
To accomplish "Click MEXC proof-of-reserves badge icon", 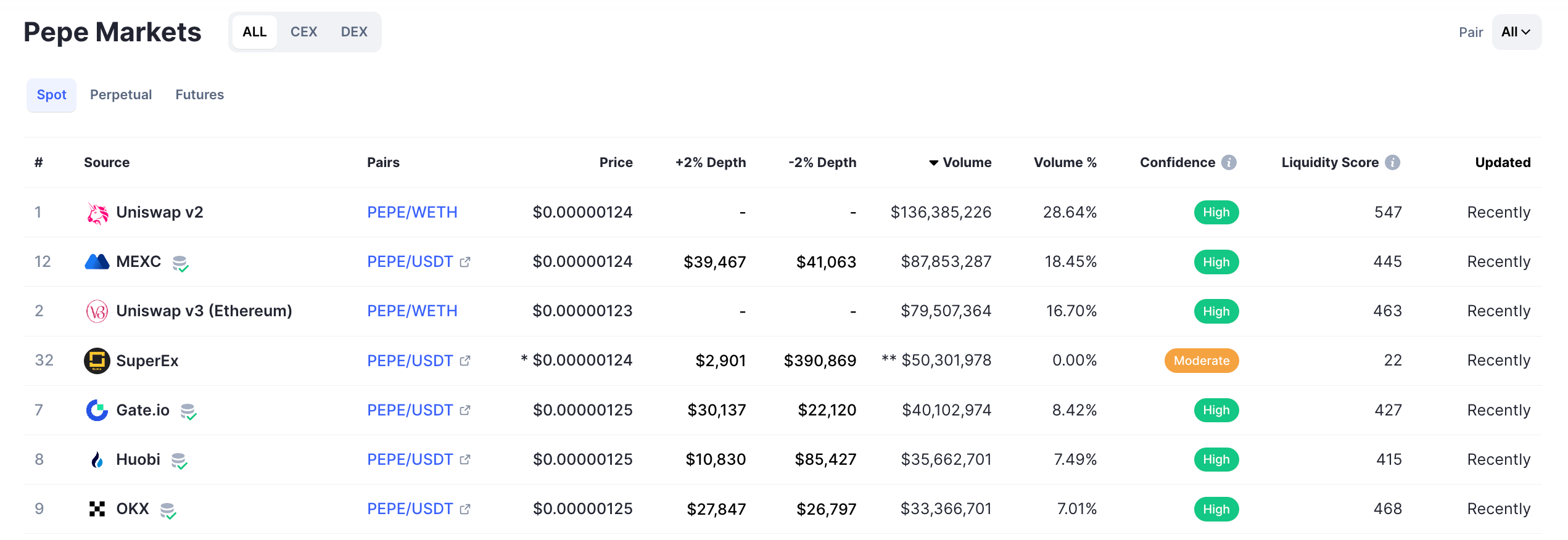I will tap(180, 263).
